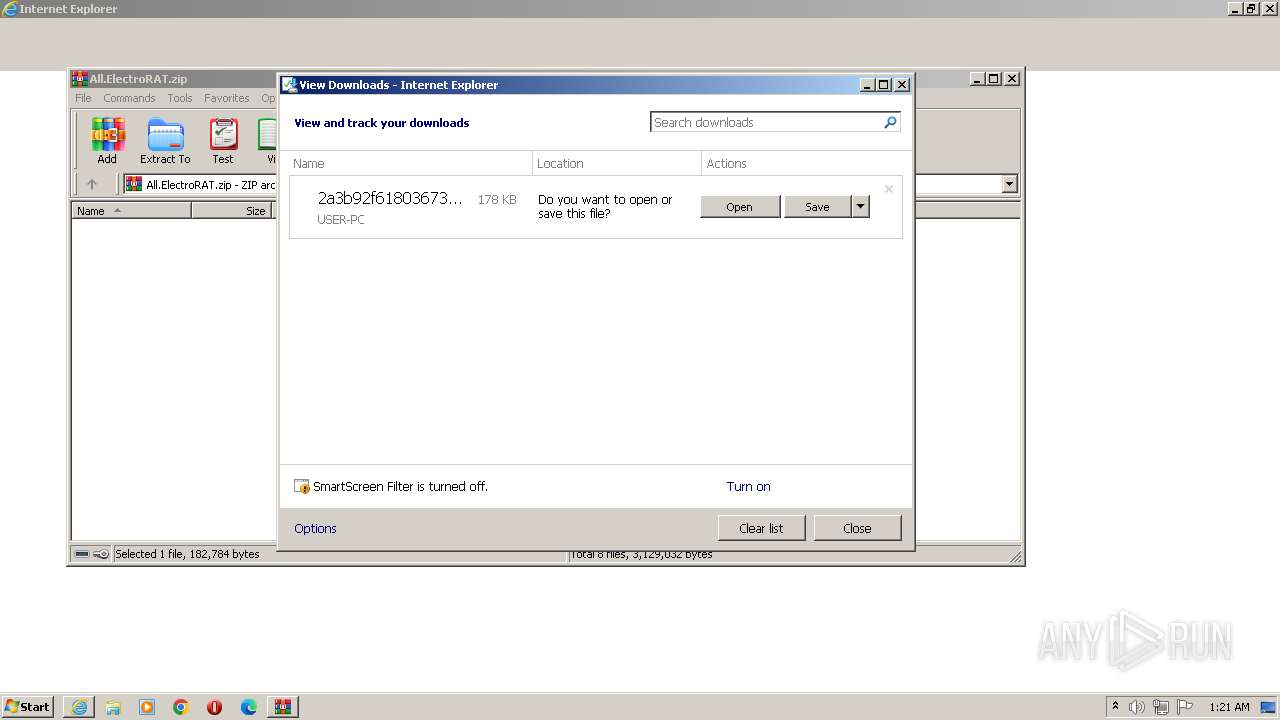Open Options link in downloads dialog

(x=315, y=529)
